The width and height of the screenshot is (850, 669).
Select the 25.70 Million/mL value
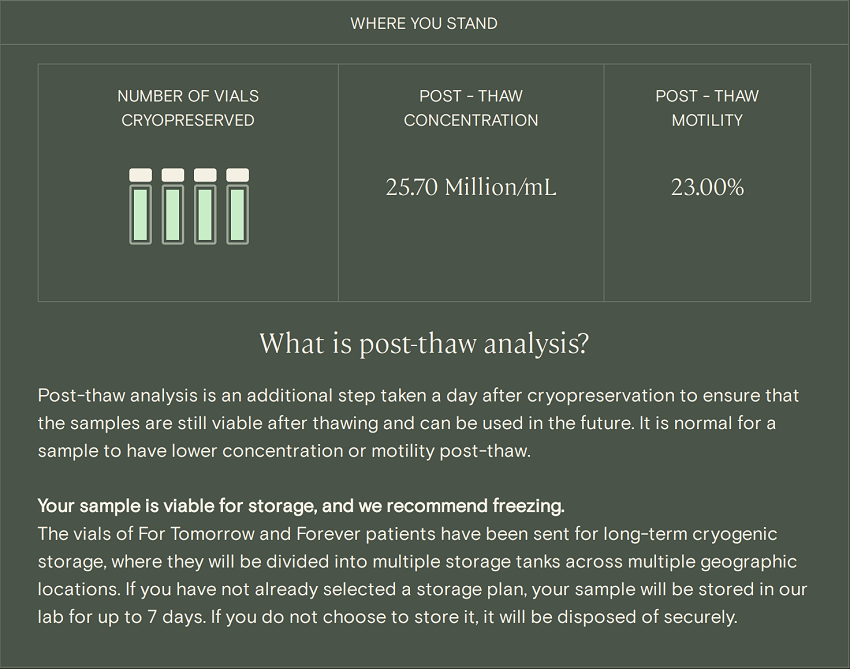[x=471, y=187]
